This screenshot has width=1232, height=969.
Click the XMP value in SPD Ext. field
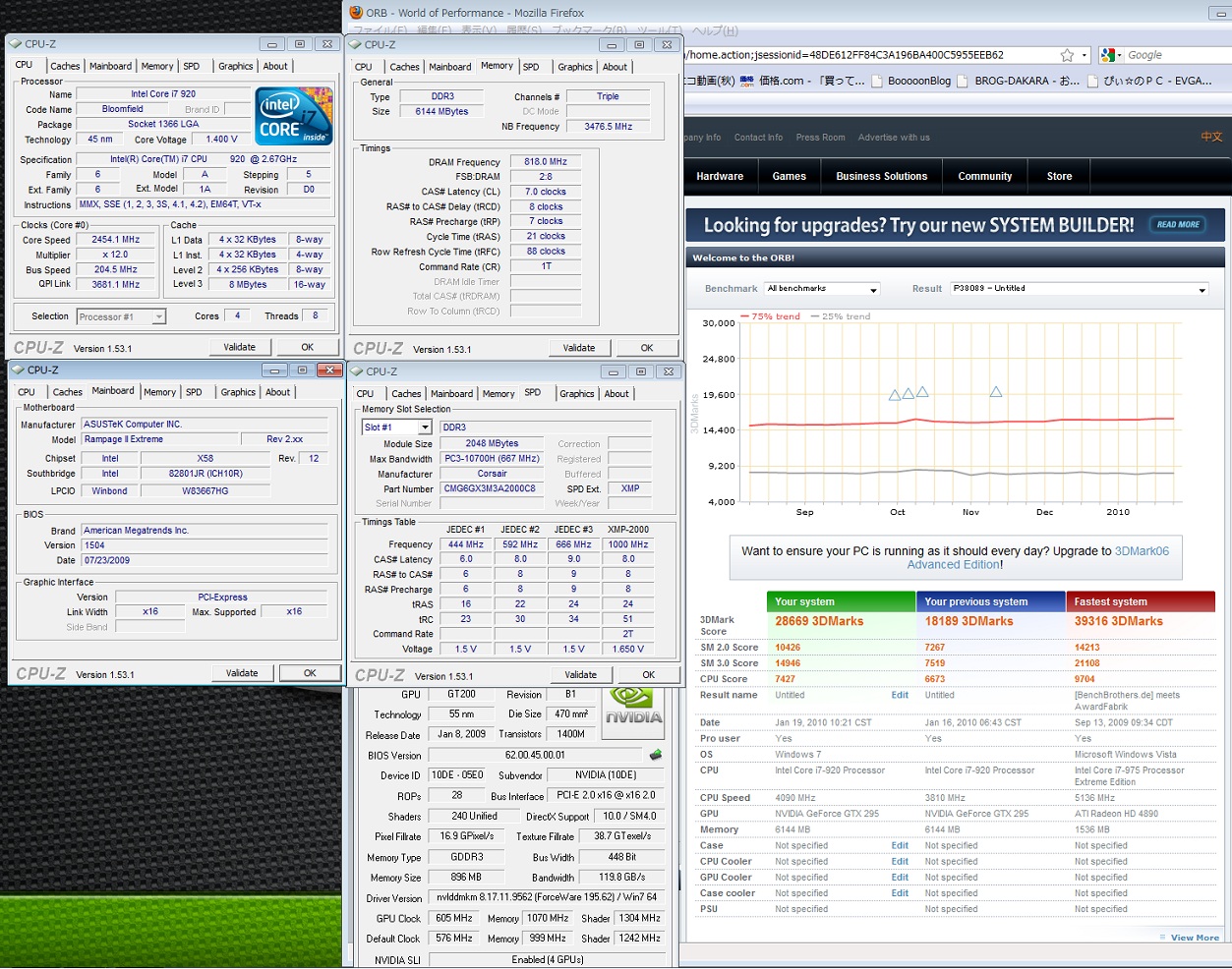pos(630,488)
